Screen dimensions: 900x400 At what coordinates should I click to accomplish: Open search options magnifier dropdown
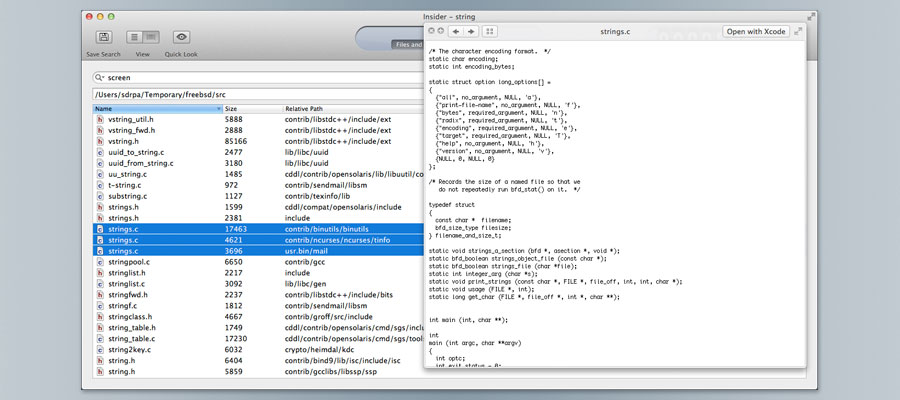click(100, 77)
